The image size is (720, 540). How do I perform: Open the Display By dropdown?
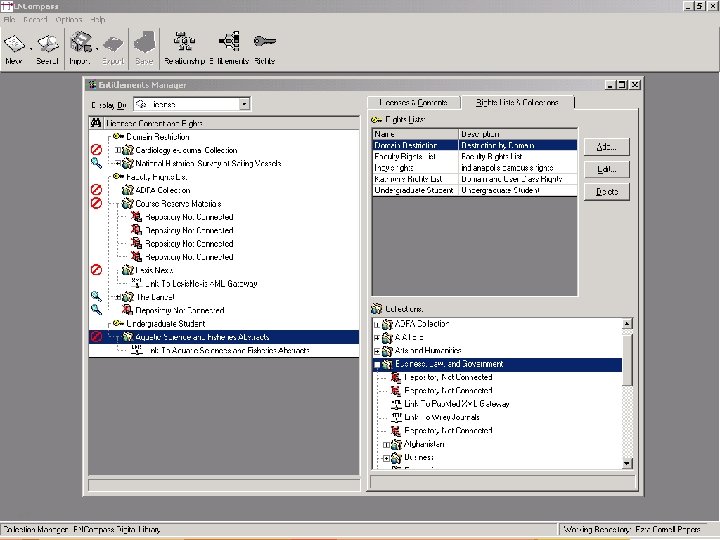(244, 104)
